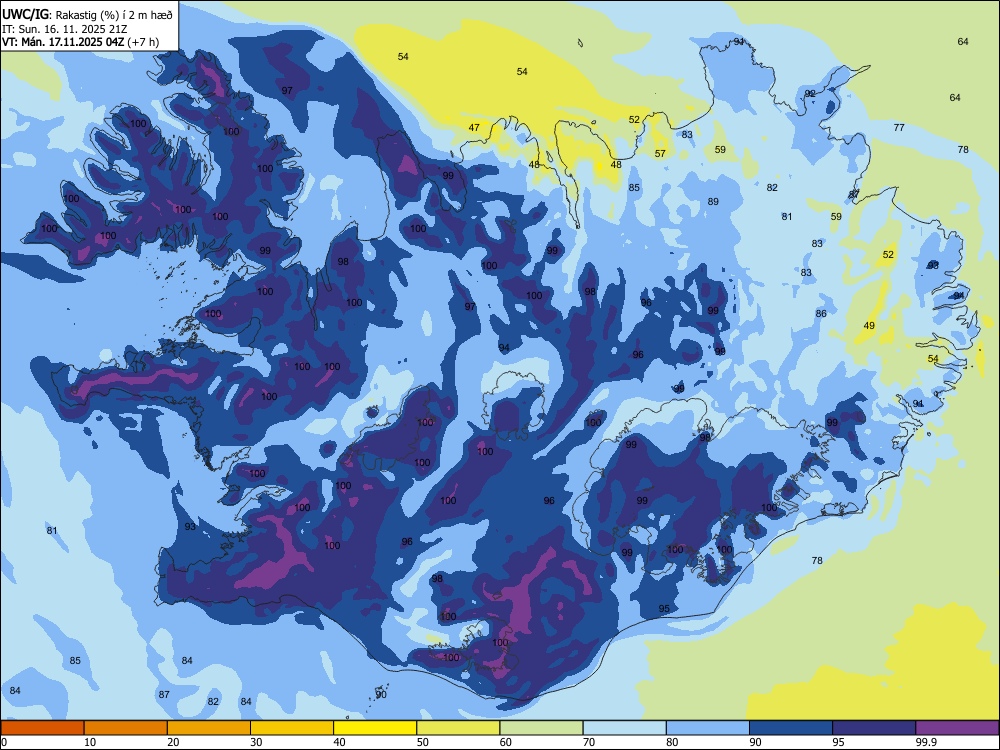This screenshot has height=750, width=1000.
Task: Click the '90' humidity value near the southern islands
Action: pos(381,695)
